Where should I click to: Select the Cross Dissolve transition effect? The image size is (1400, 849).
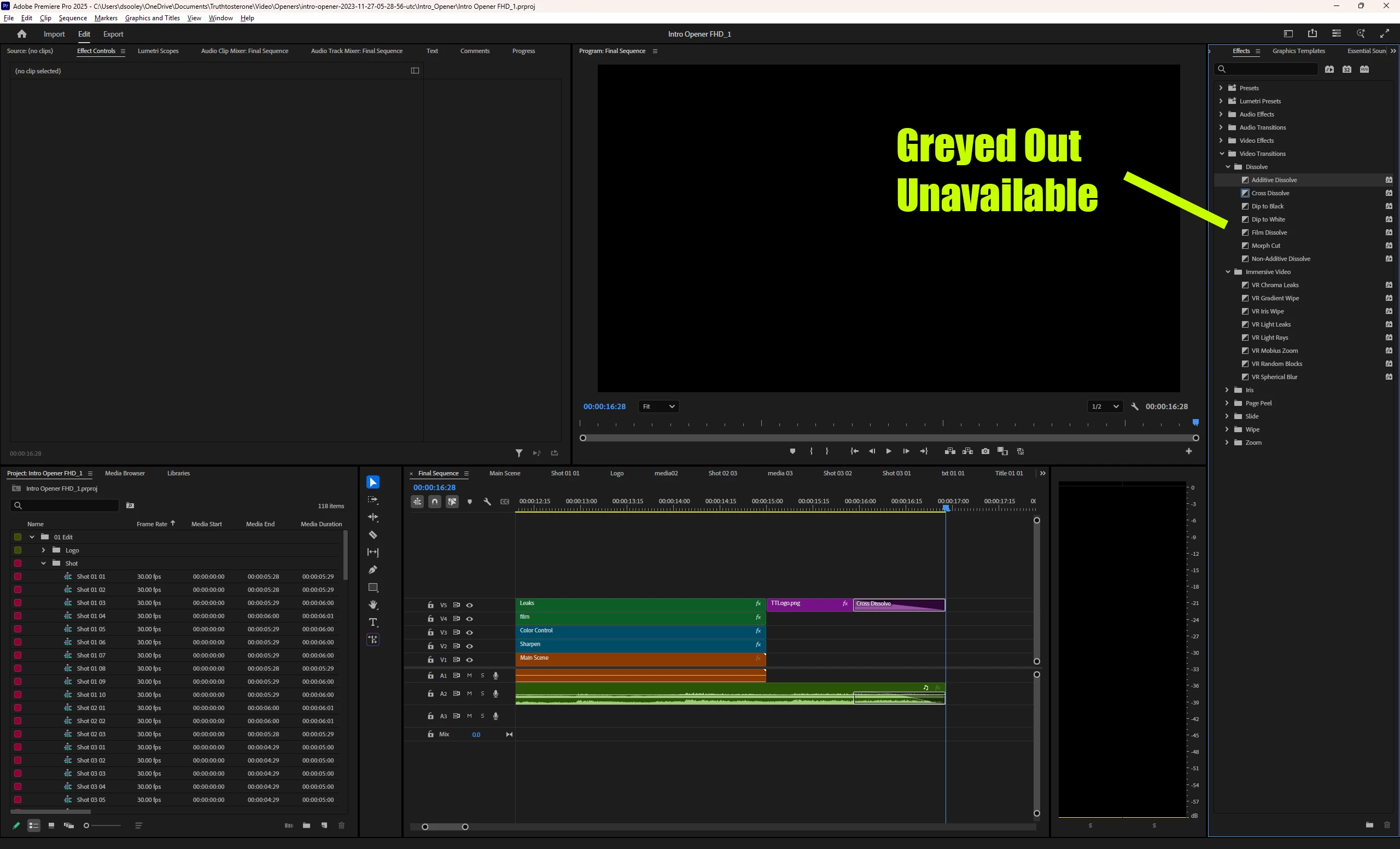(1270, 193)
